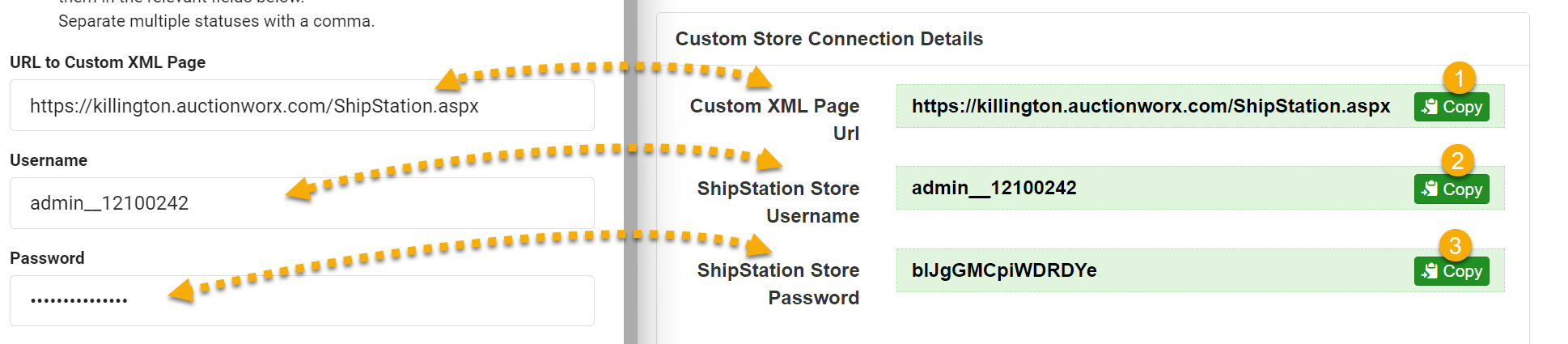Click the blJgGMCpiWDRDYe password value

pyautogui.click(x=1003, y=270)
